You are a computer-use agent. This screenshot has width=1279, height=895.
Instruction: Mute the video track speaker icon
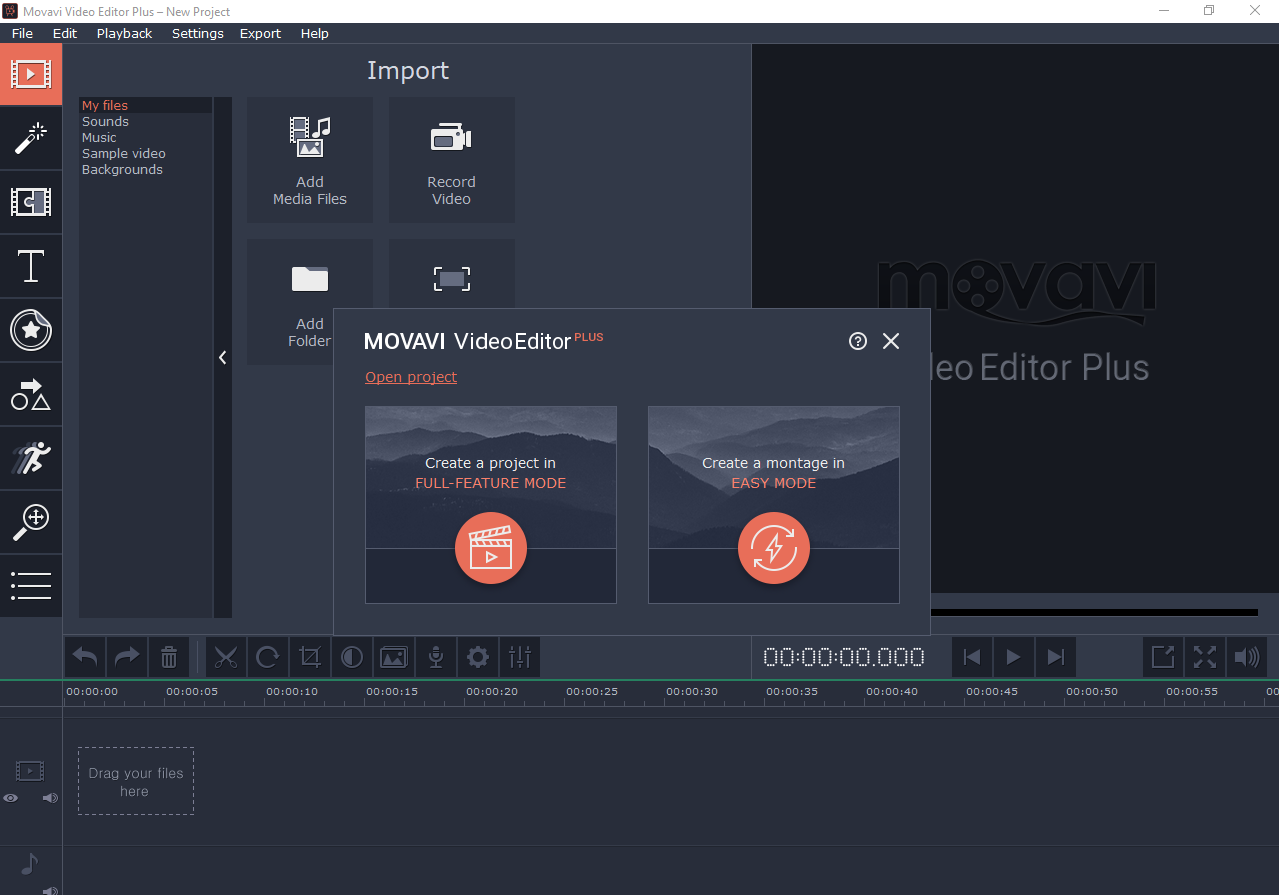[x=49, y=797]
